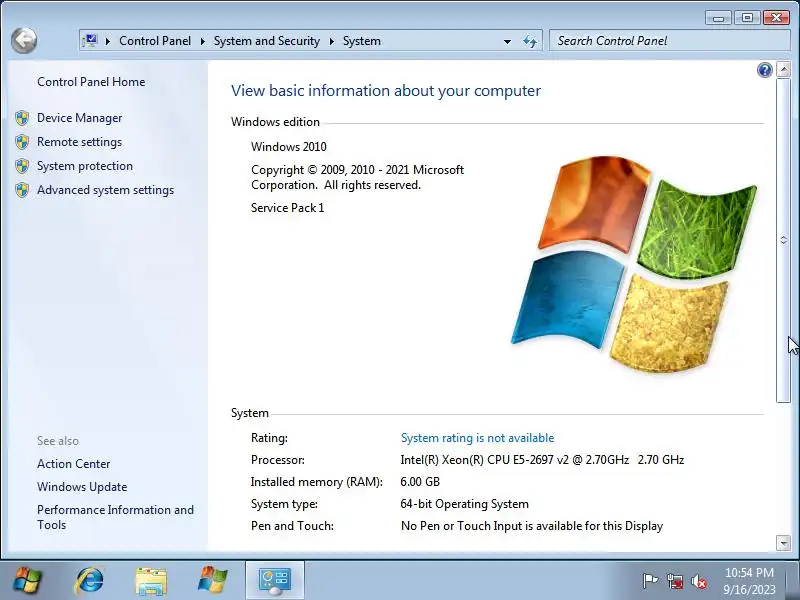Expand the address bar history dropdown arrow
This screenshot has width=800, height=600.
[x=507, y=41]
